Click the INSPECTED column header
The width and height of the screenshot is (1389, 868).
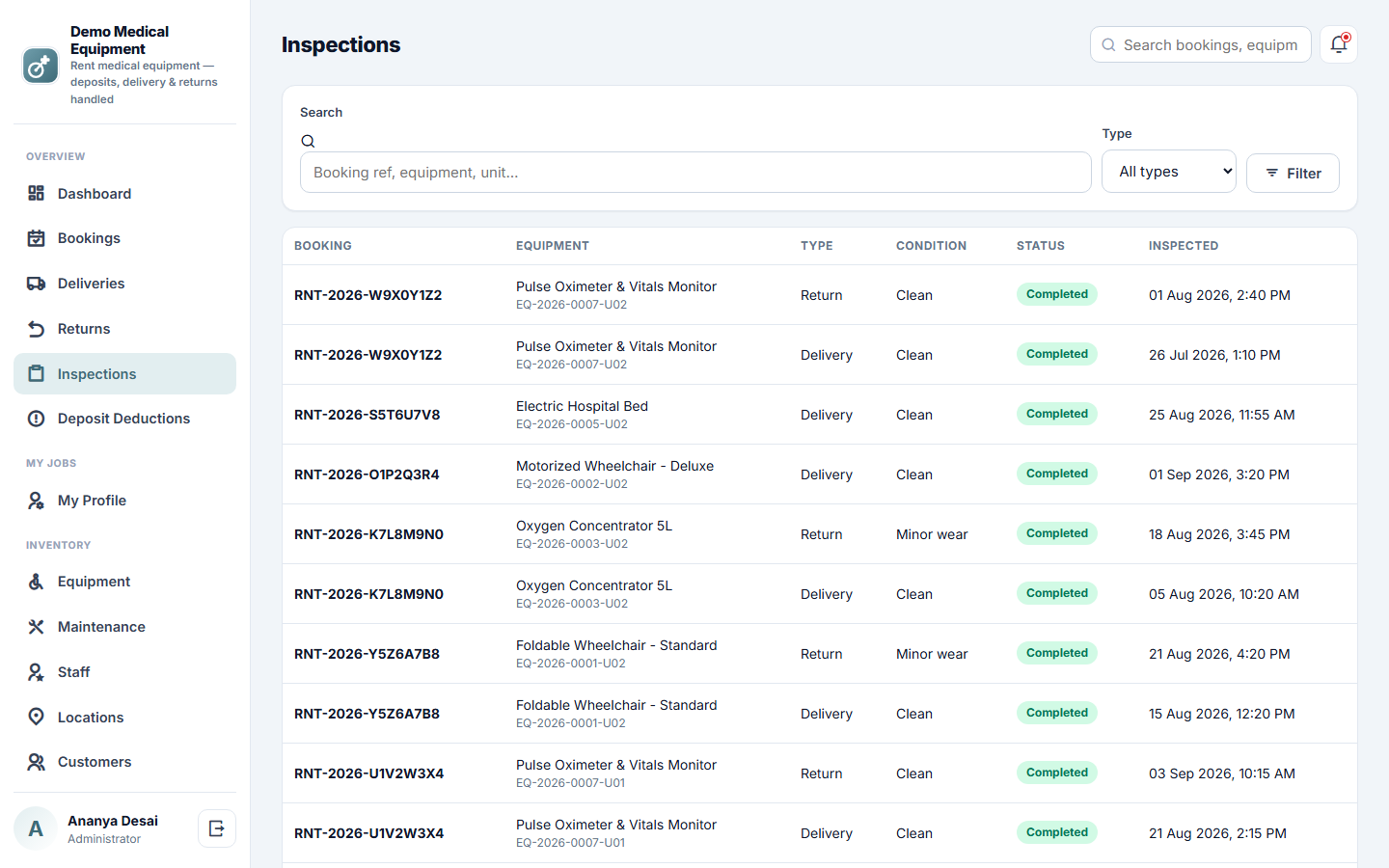click(x=1184, y=246)
